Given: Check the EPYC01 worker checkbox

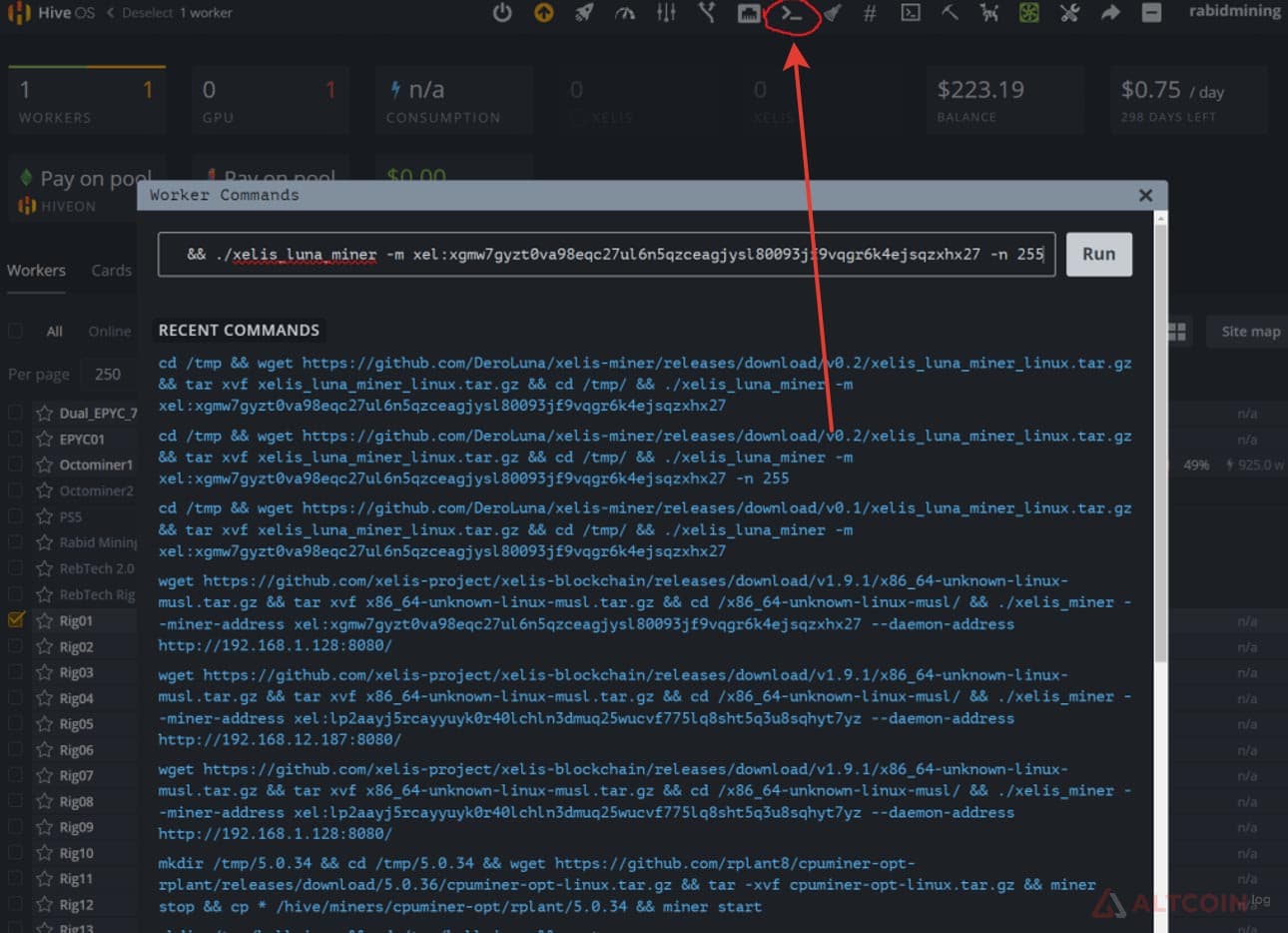Looking at the screenshot, I should 15,439.
